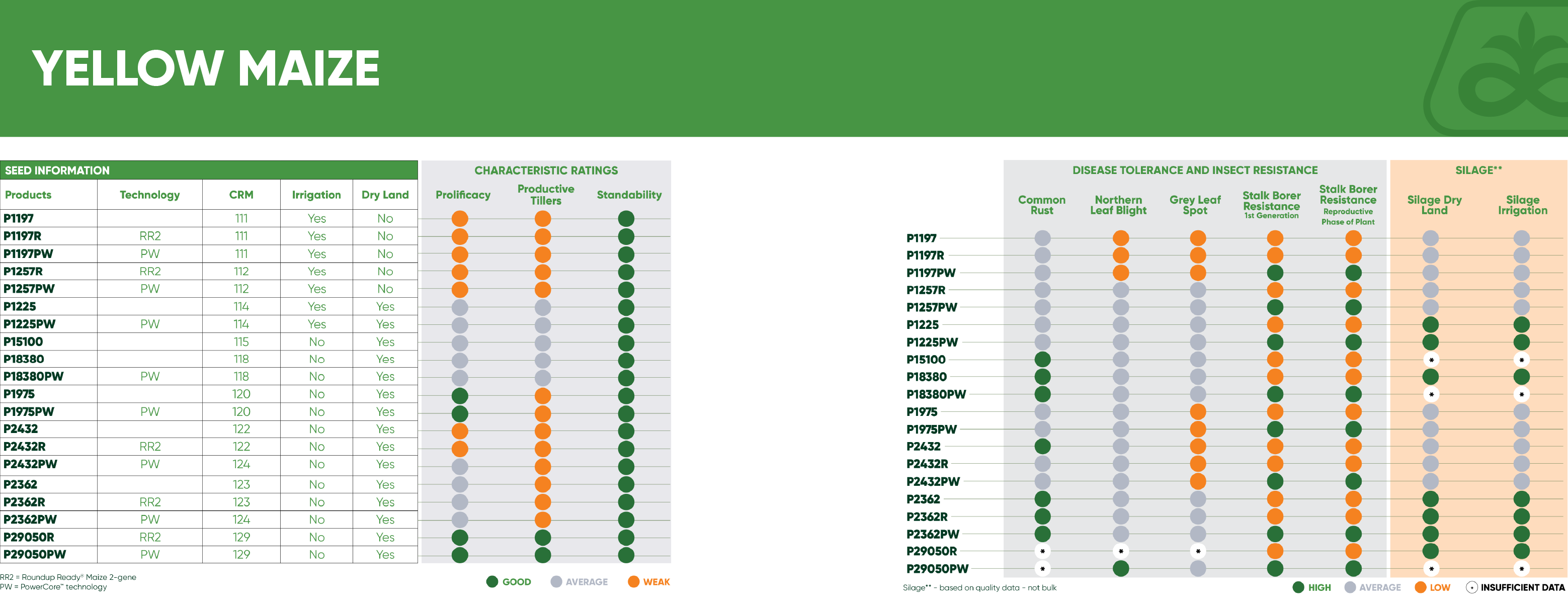The image size is (1568, 604).
Task: Click P29050R's Common Rust marker
Action: [x=1043, y=552]
